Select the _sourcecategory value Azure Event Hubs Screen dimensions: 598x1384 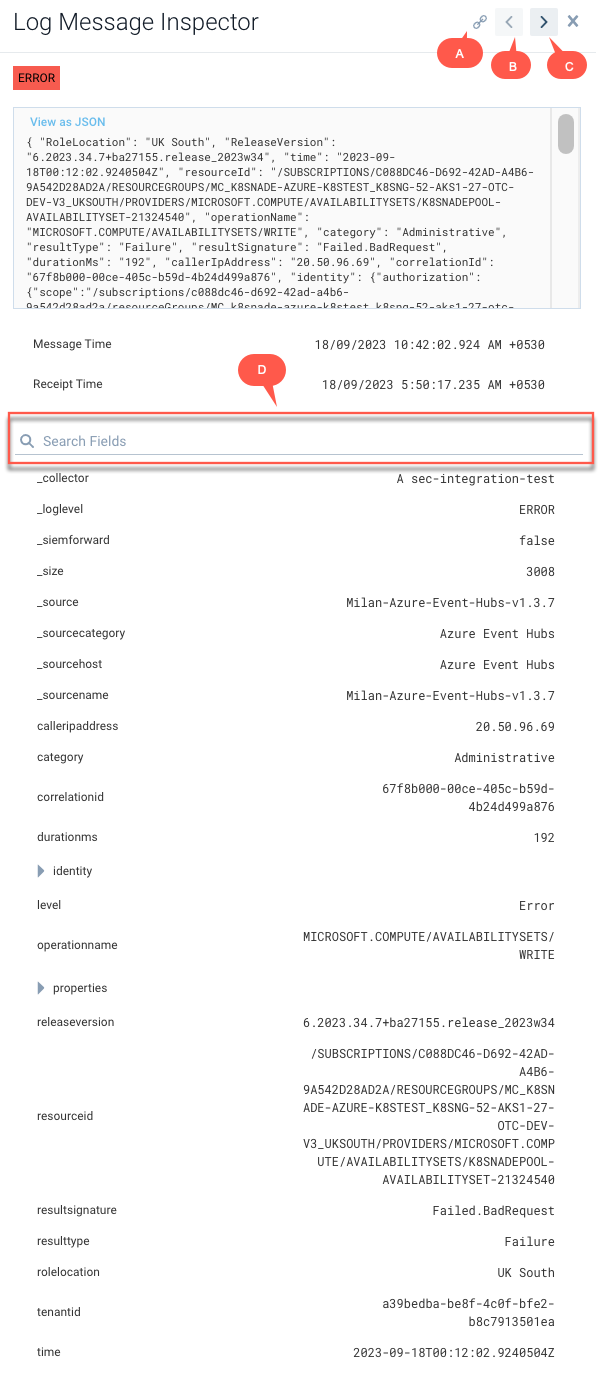pyautogui.click(x=497, y=634)
